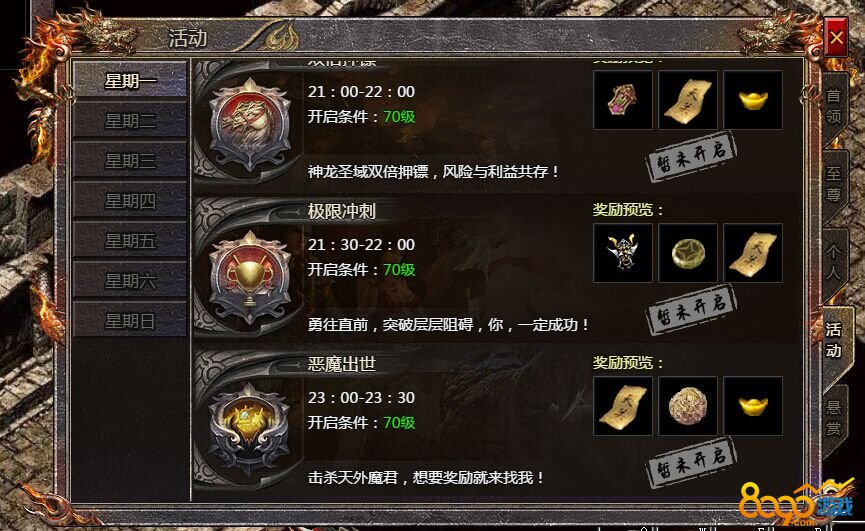
Task: Click the gold ingot reward in first event
Action: click(753, 100)
